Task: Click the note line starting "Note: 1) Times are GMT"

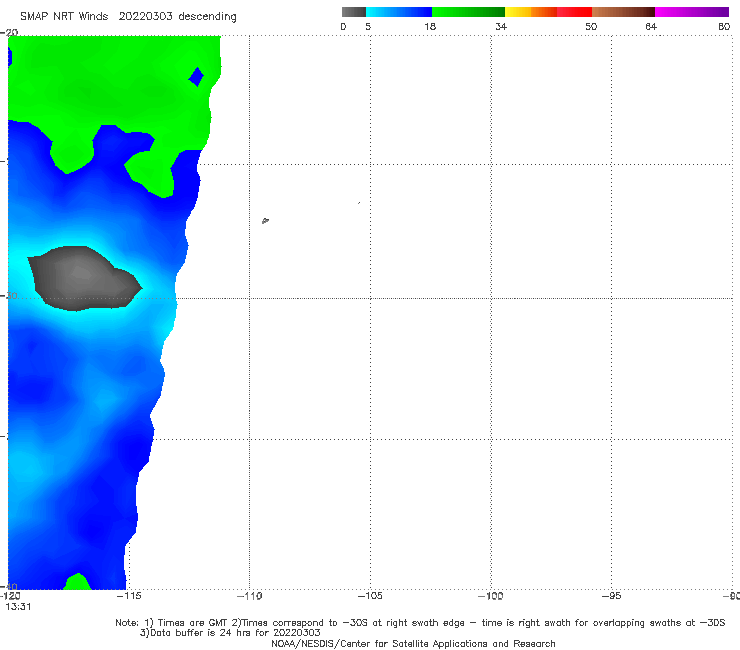Action: (x=420, y=623)
